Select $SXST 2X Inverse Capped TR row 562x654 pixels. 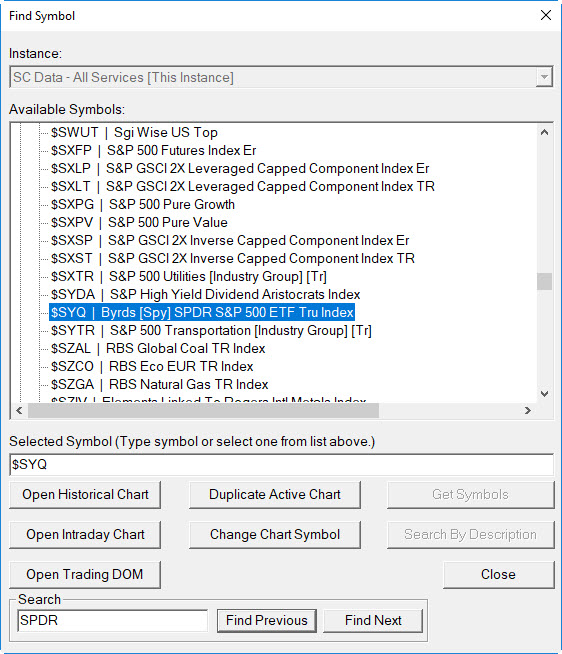233,258
